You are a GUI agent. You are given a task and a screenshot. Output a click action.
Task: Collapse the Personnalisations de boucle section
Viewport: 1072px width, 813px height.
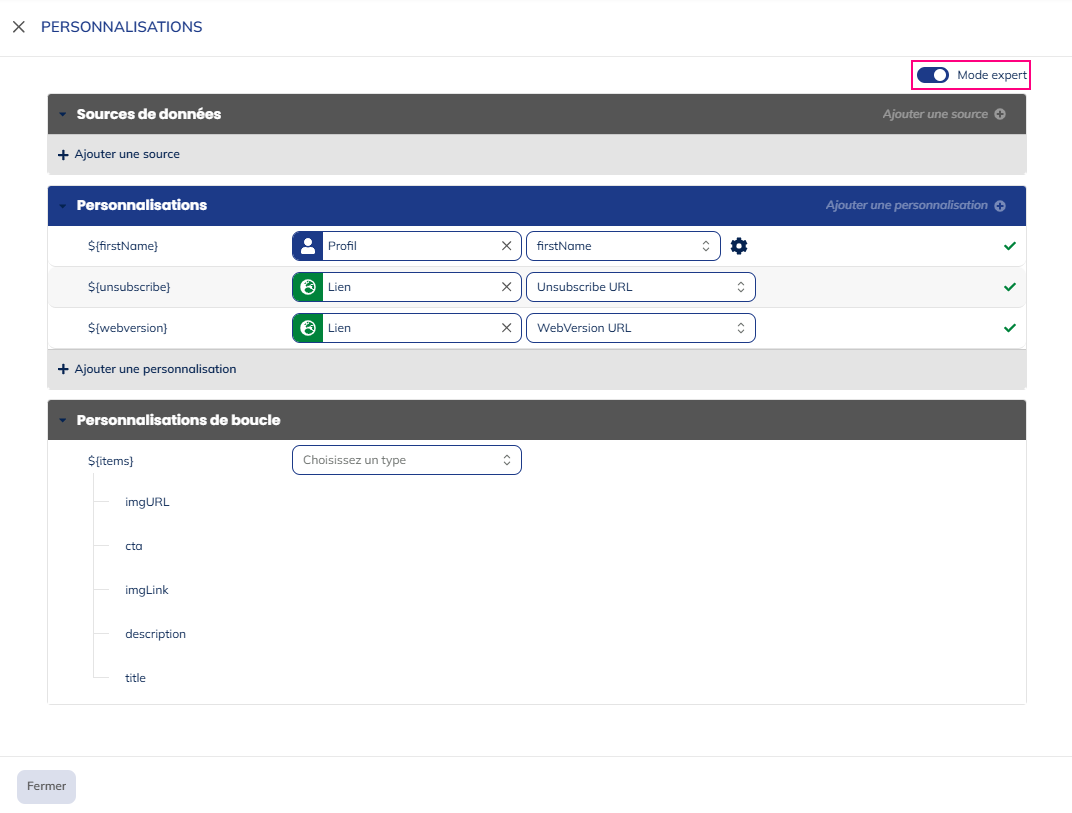click(x=62, y=421)
